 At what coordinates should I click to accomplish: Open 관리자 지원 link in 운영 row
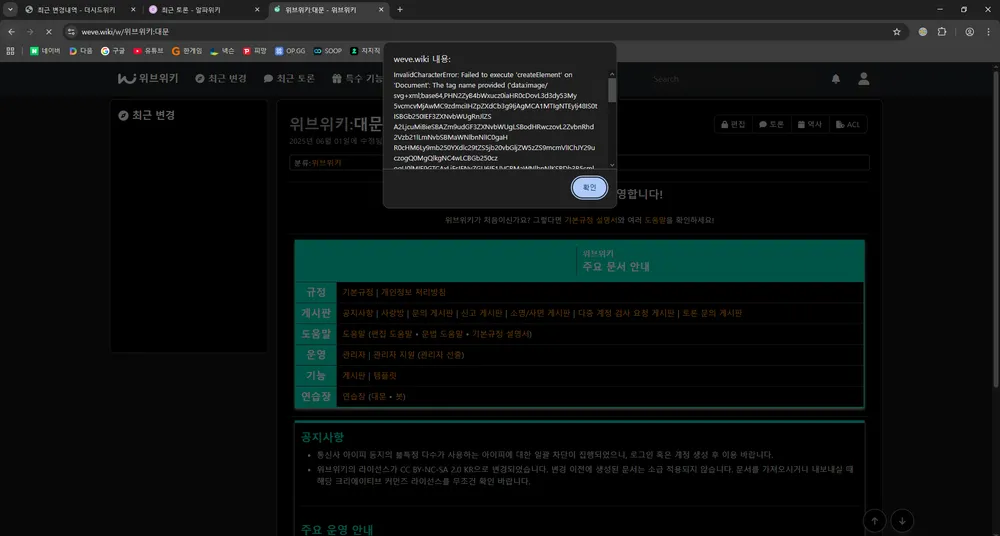click(393, 355)
